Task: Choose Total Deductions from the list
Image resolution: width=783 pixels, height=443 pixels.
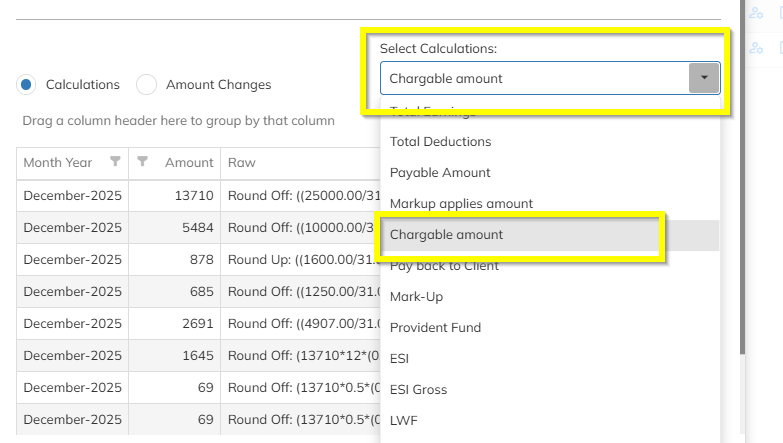Action: pos(440,142)
